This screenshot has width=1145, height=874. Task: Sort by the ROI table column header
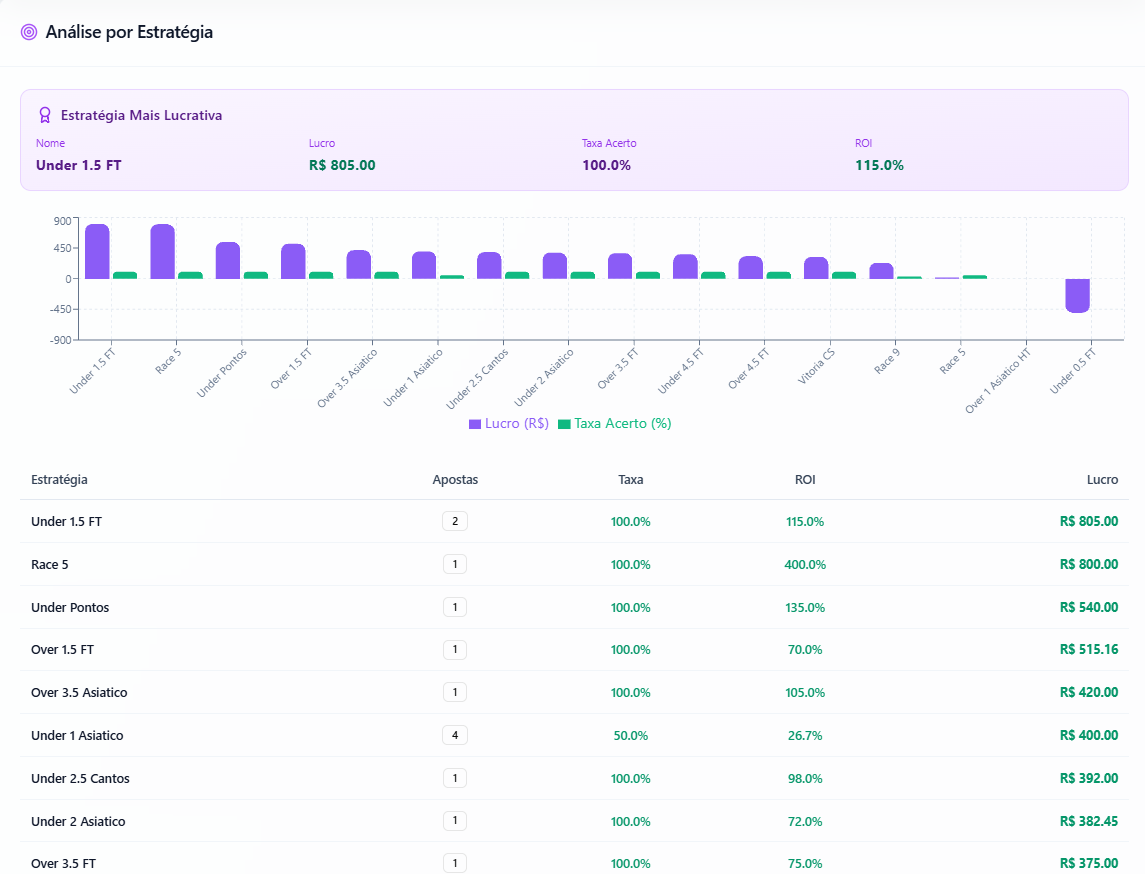pyautogui.click(x=805, y=480)
